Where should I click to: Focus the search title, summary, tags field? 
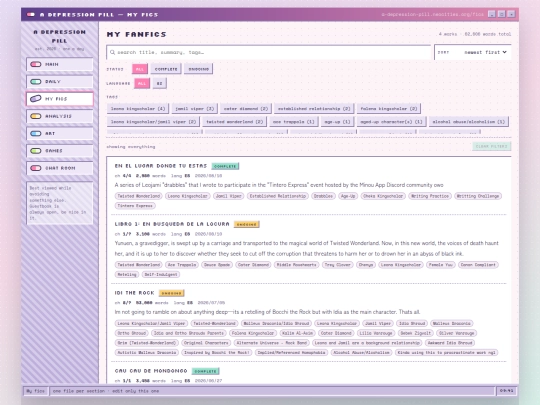coord(269,52)
